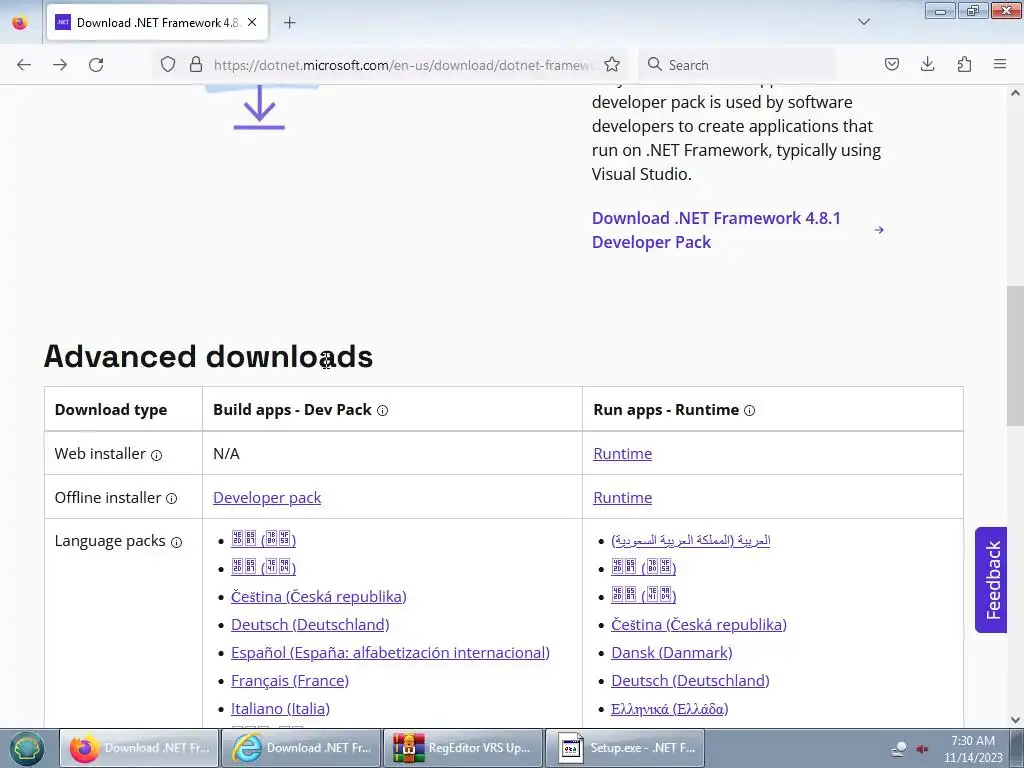The width and height of the screenshot is (1024, 768).
Task: Open Français (France) language pack link
Action: (290, 680)
